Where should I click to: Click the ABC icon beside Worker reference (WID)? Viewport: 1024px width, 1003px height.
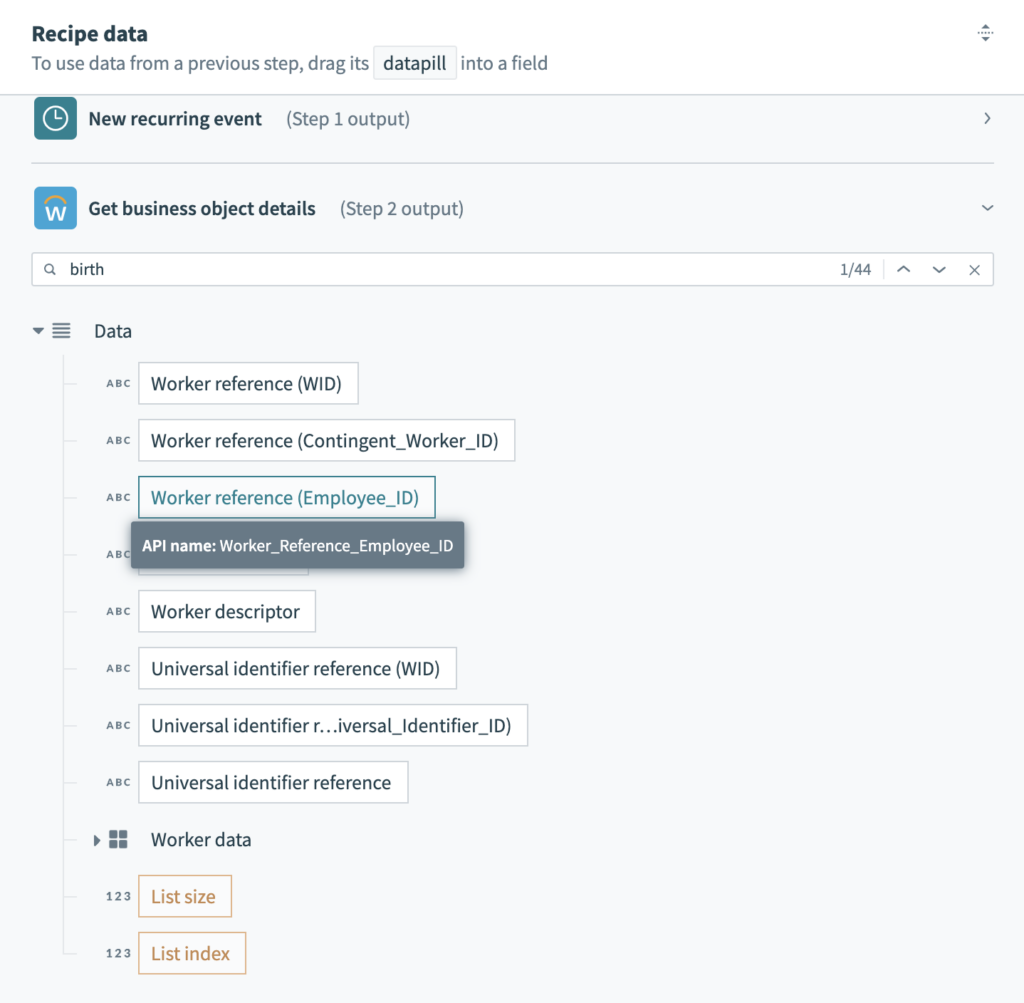117,382
